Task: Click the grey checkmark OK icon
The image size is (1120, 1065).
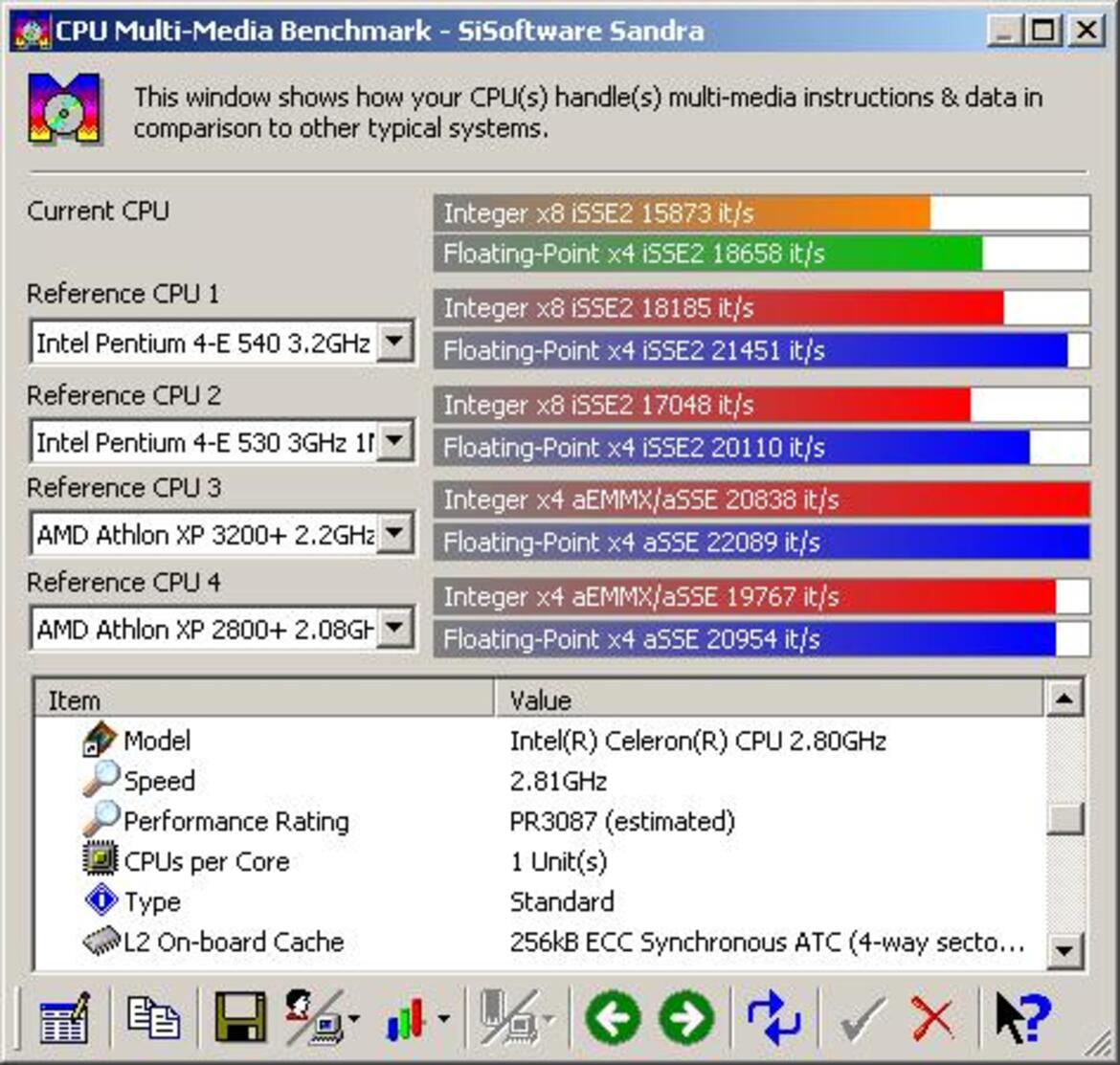Action: point(862,1019)
